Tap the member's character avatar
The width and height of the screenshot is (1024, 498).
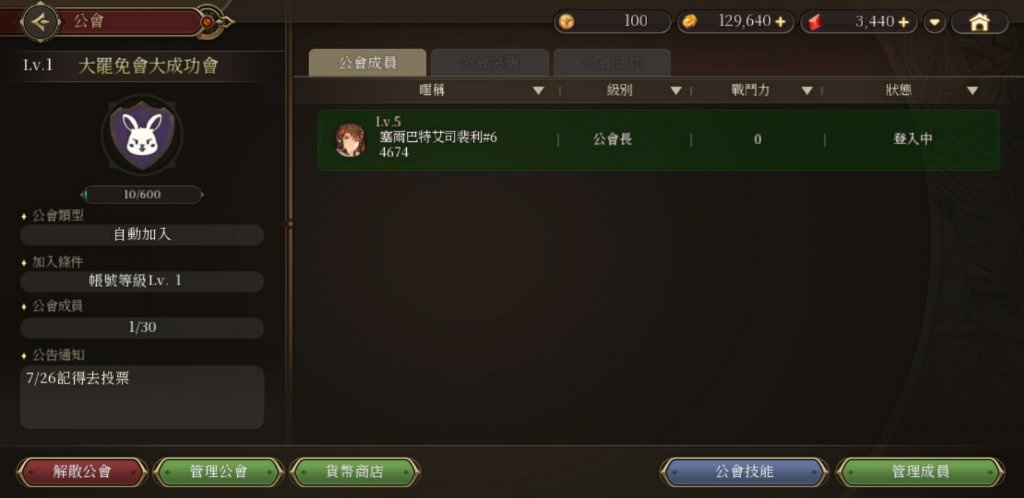coord(350,140)
